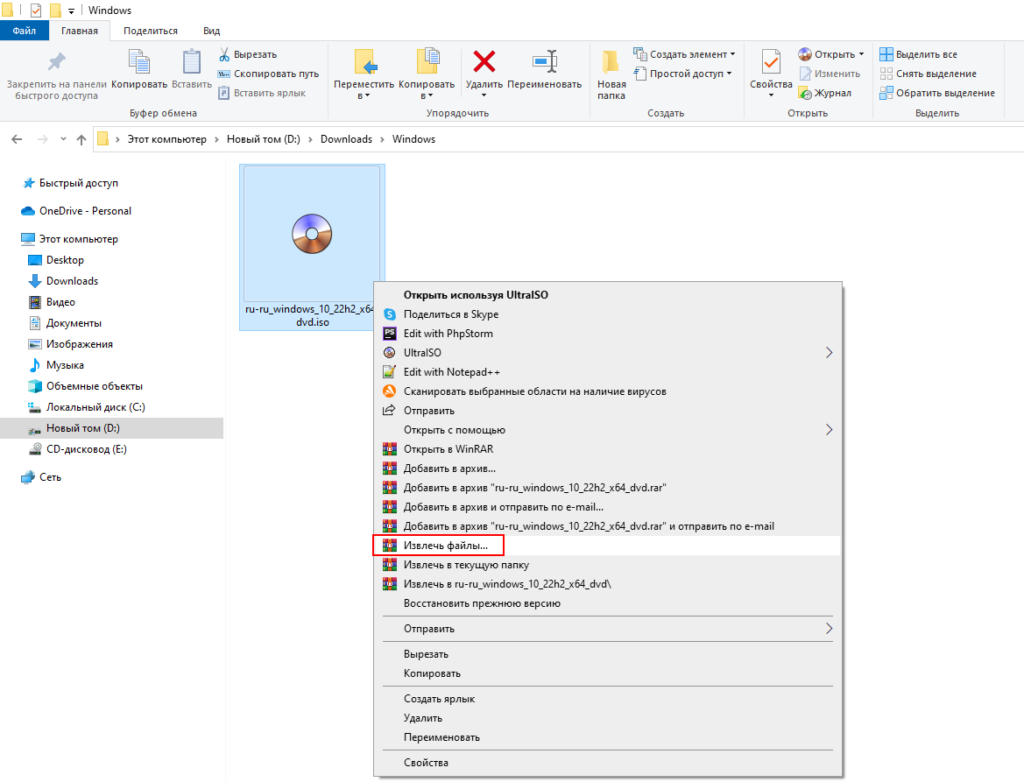Open the Create item dropdown

point(732,54)
